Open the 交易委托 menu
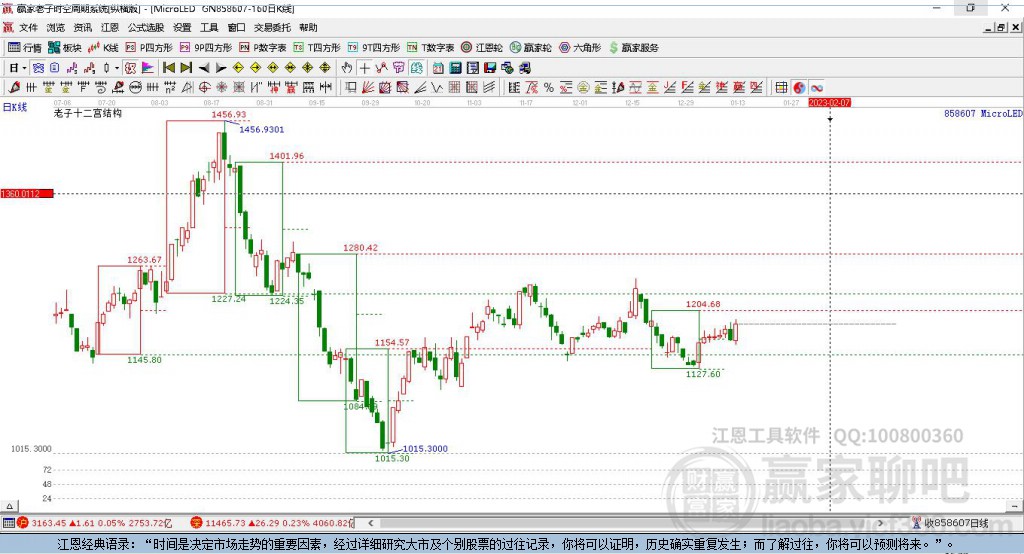The width and height of the screenshot is (1024, 554). pyautogui.click(x=272, y=27)
